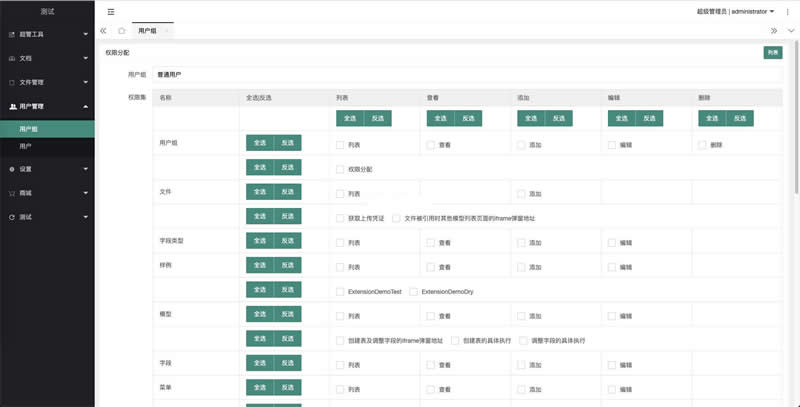Open the tab options dropdown chevron
Image resolution: width=800 pixels, height=407 pixels.
[790, 31]
